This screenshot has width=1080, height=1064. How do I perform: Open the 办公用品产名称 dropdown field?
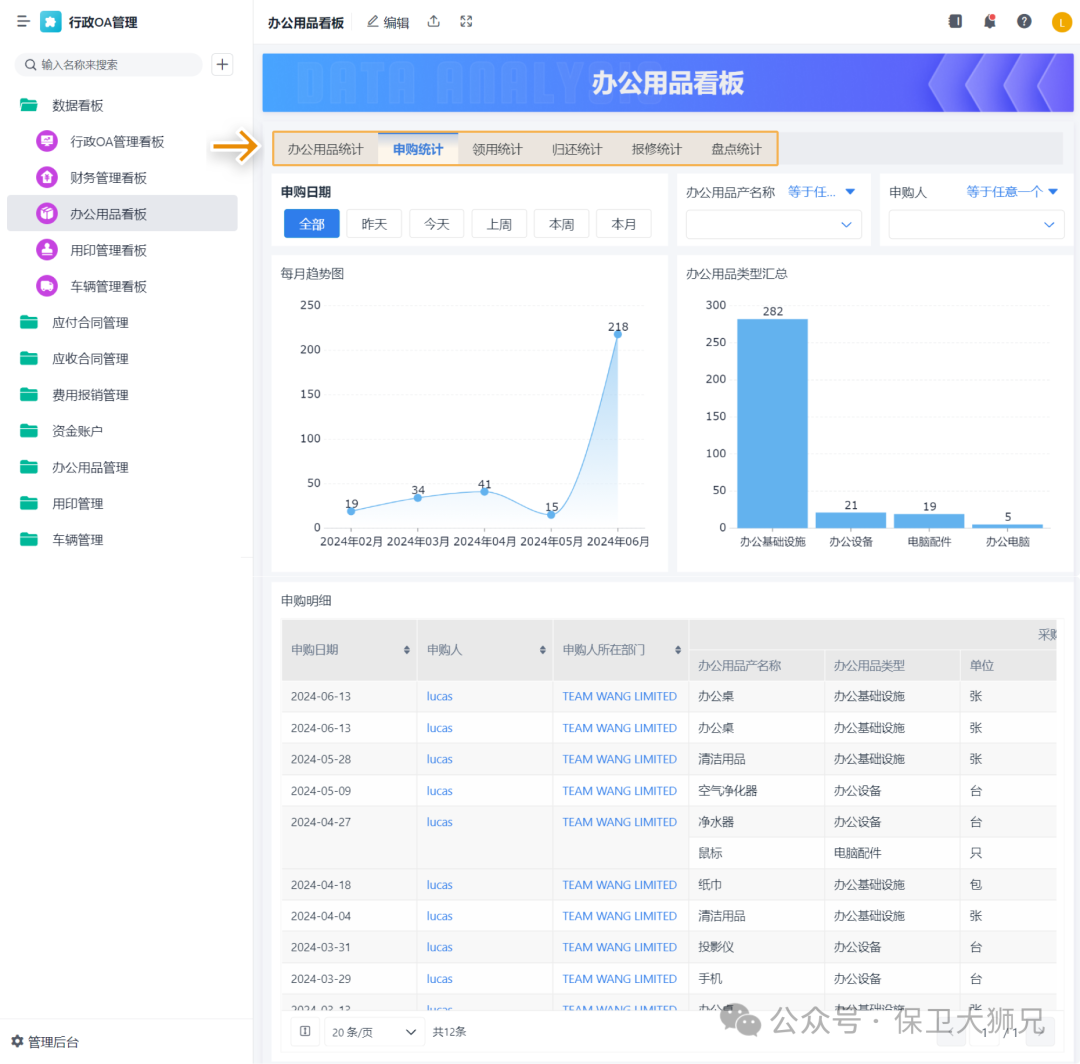[773, 225]
